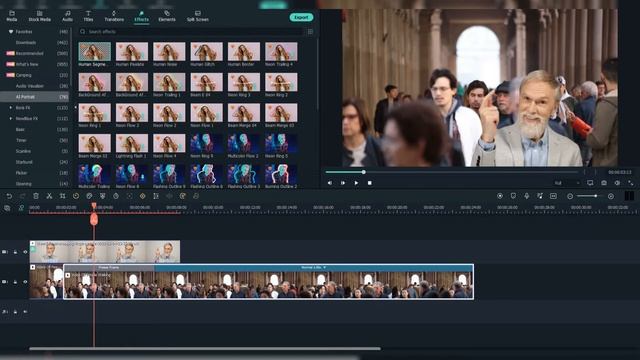Select the AI Portrait category
640x360 pixels.
35,97
